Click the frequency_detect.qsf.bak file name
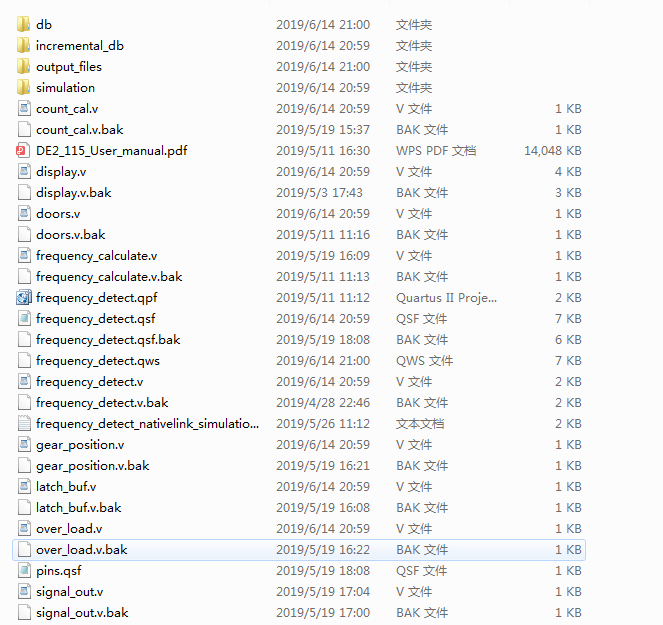The image size is (663, 625). coord(108,340)
